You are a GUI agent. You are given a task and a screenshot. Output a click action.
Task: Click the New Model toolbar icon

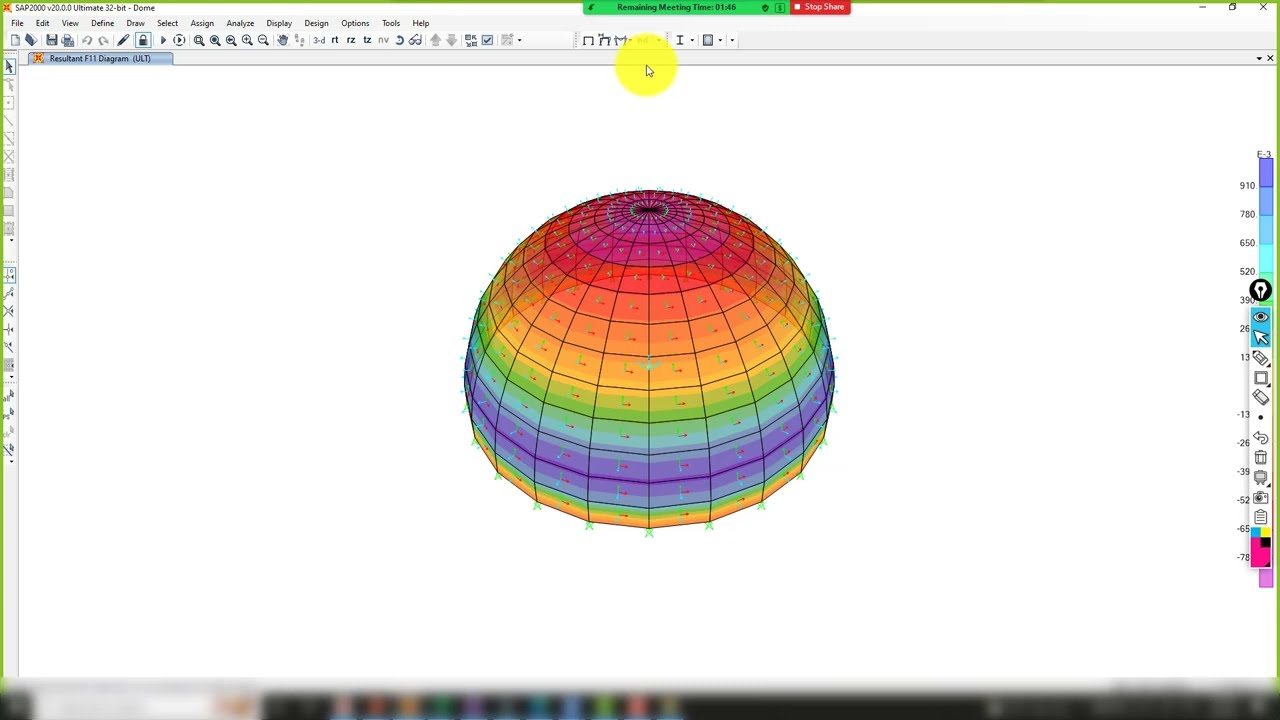point(15,40)
